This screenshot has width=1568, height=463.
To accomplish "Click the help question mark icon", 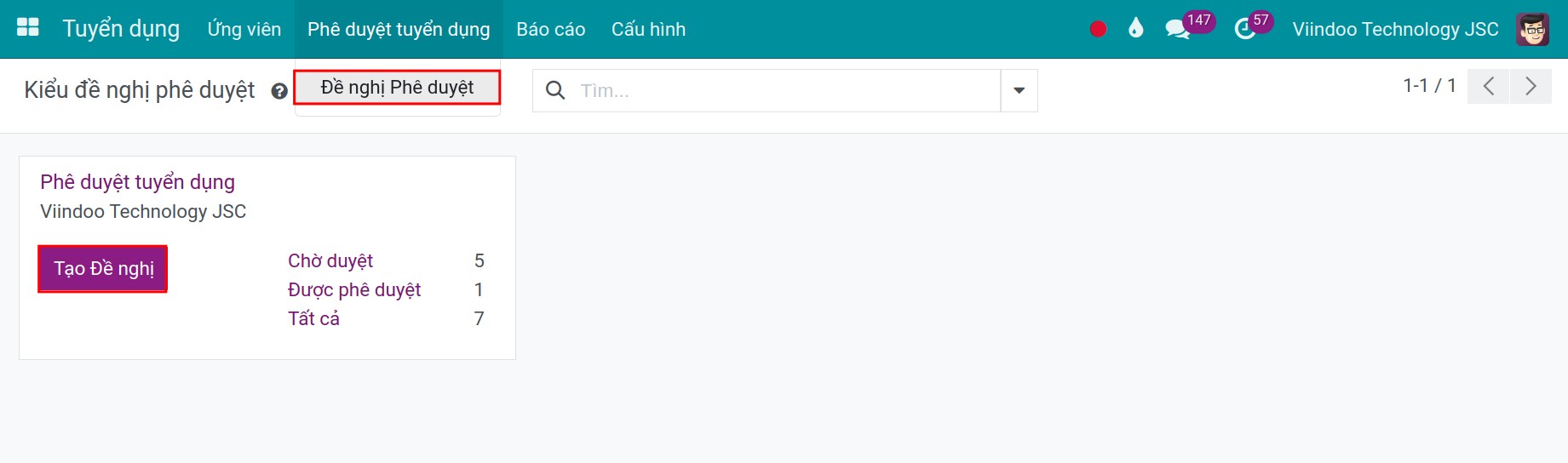I will point(279,91).
